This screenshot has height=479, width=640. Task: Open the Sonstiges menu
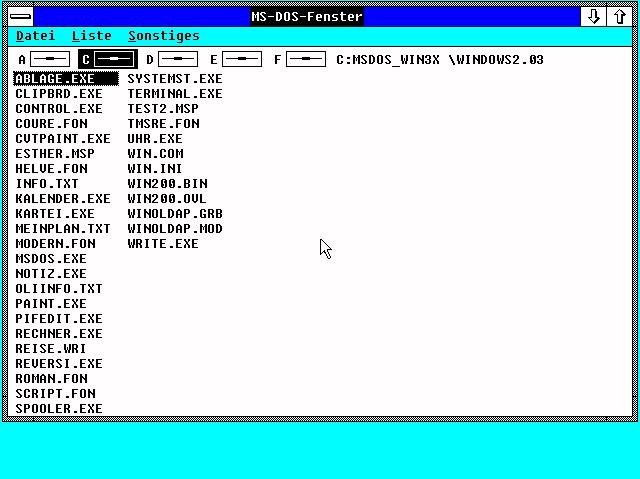[x=163, y=36]
